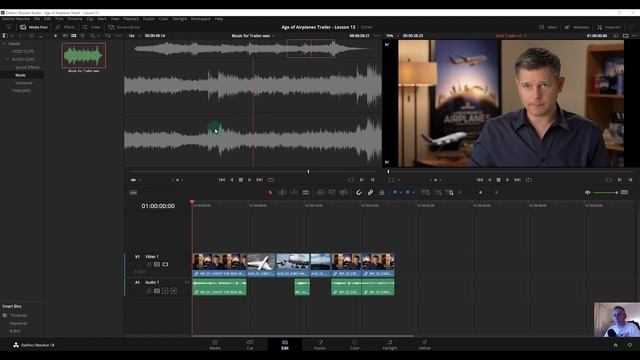Click the full extent zoom icon
Image resolution: width=640 pixels, height=360 pixels.
tap(426, 192)
